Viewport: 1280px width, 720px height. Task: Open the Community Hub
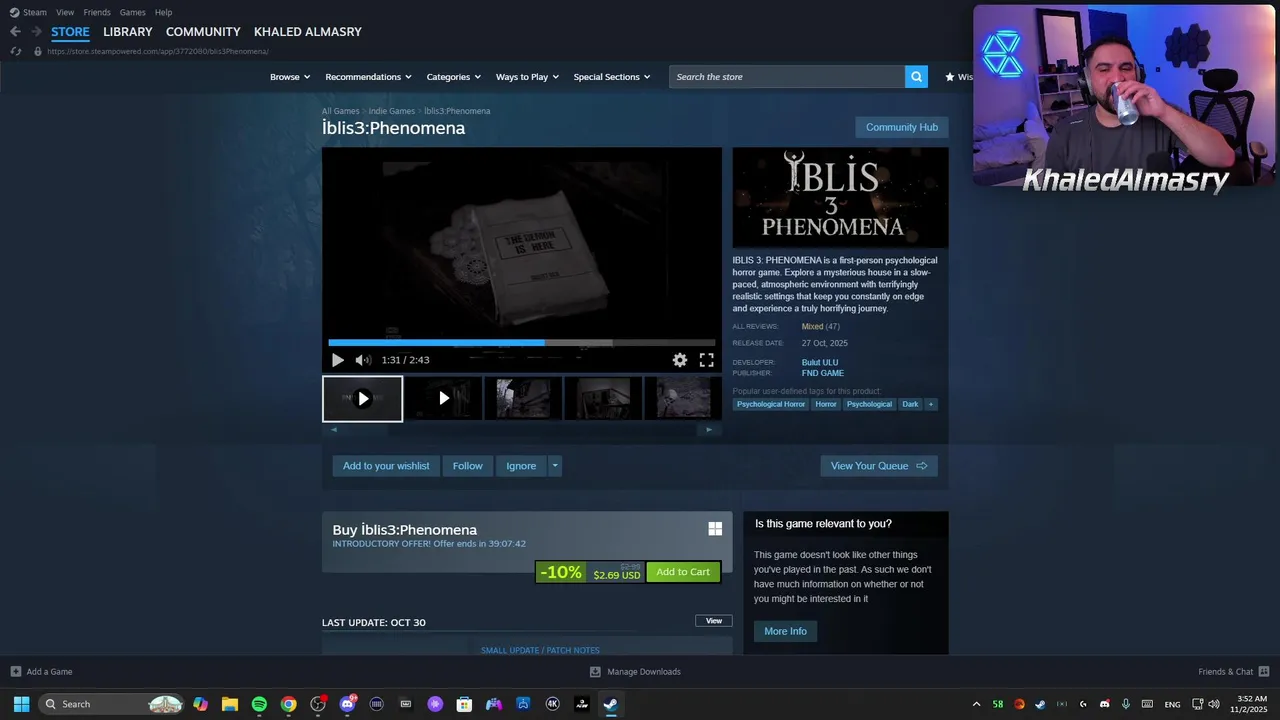(x=902, y=127)
